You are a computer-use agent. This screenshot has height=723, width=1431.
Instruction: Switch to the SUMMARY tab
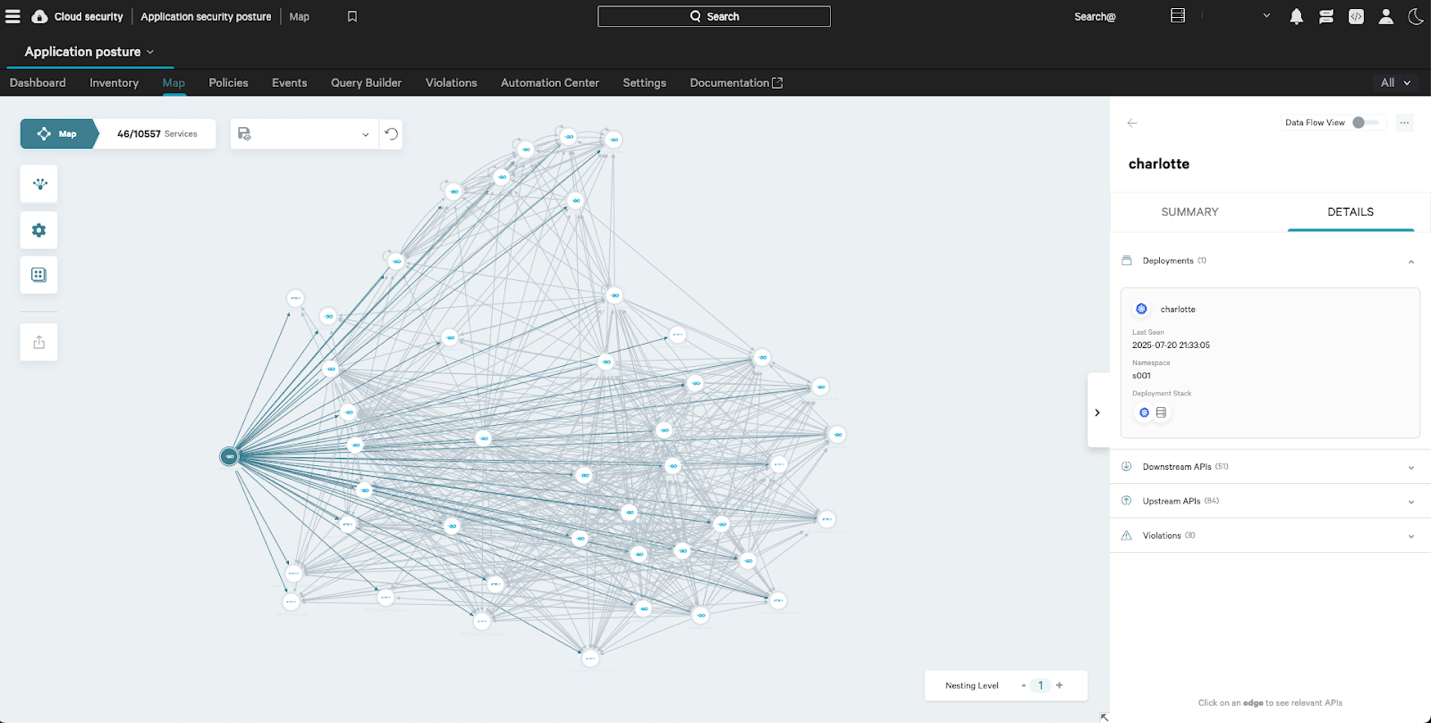click(1189, 212)
